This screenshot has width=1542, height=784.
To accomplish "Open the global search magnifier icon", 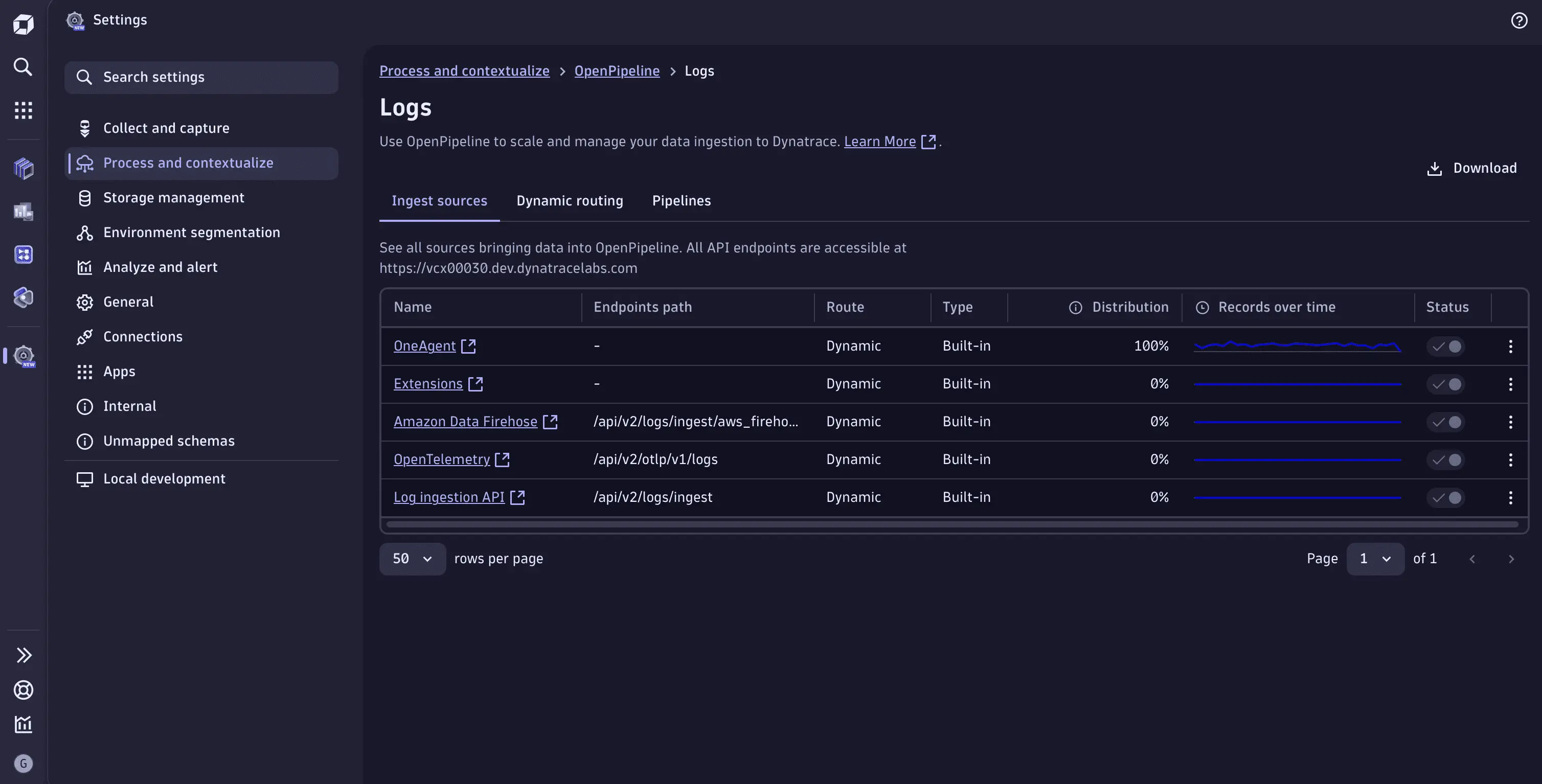I will coord(24,66).
